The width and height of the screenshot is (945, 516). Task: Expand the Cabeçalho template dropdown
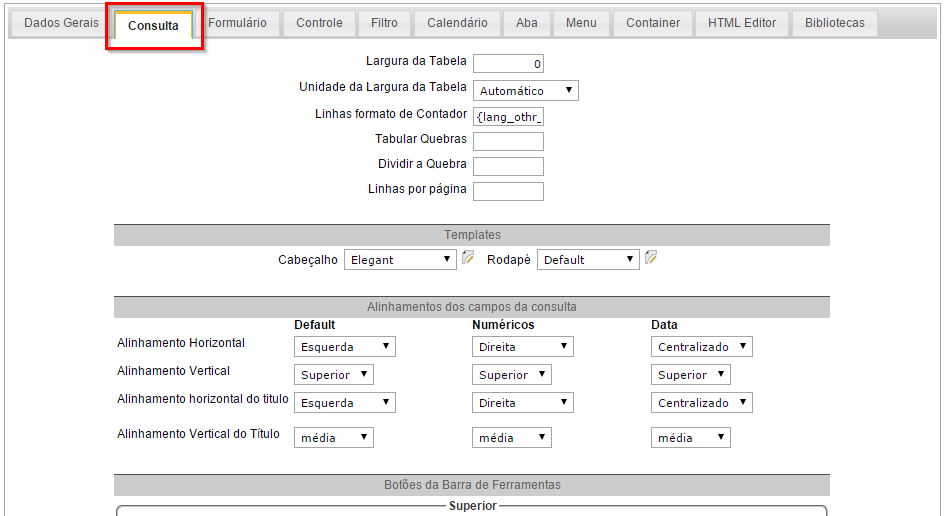[400, 260]
